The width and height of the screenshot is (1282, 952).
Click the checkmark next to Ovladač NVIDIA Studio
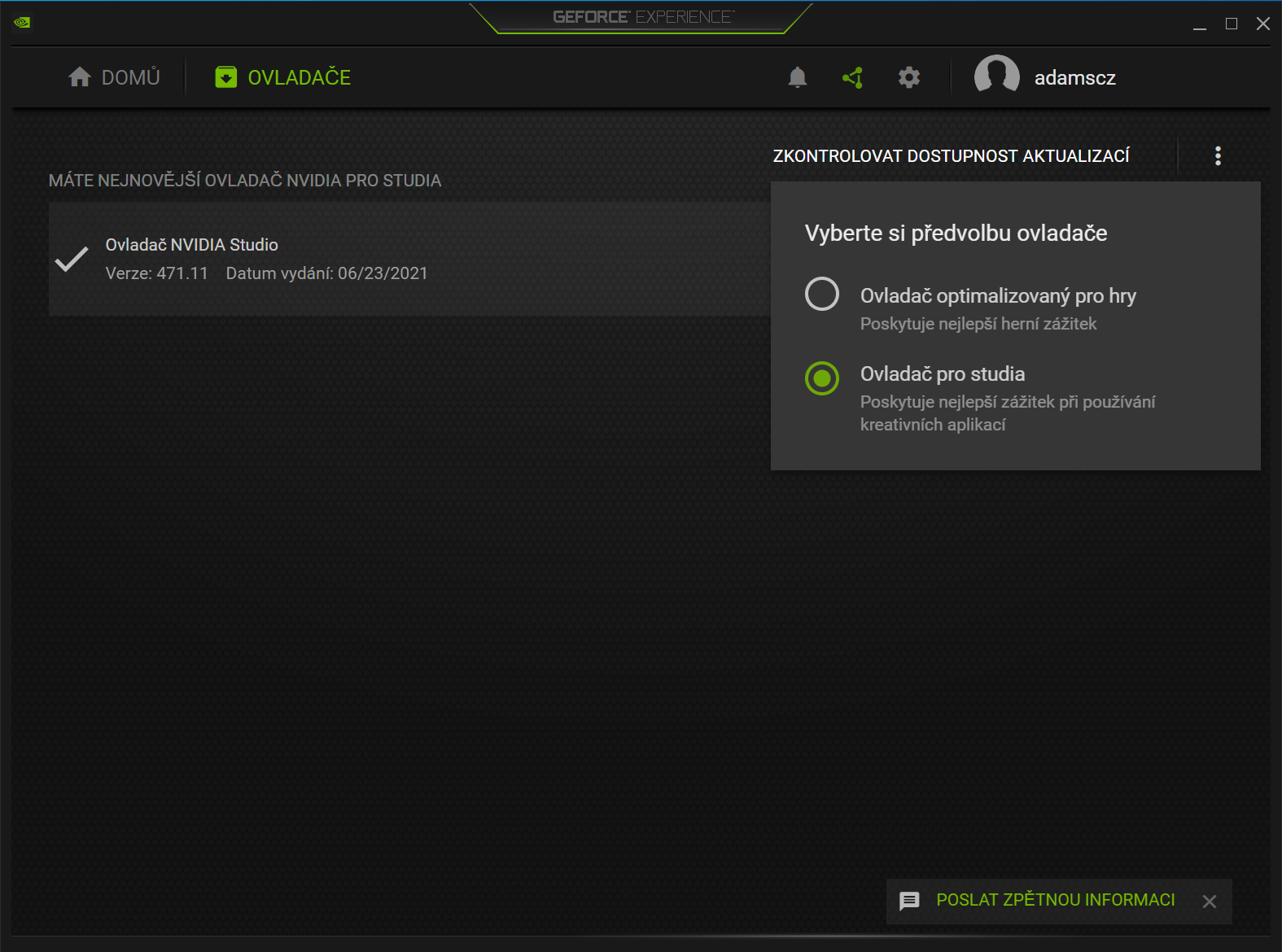click(72, 259)
